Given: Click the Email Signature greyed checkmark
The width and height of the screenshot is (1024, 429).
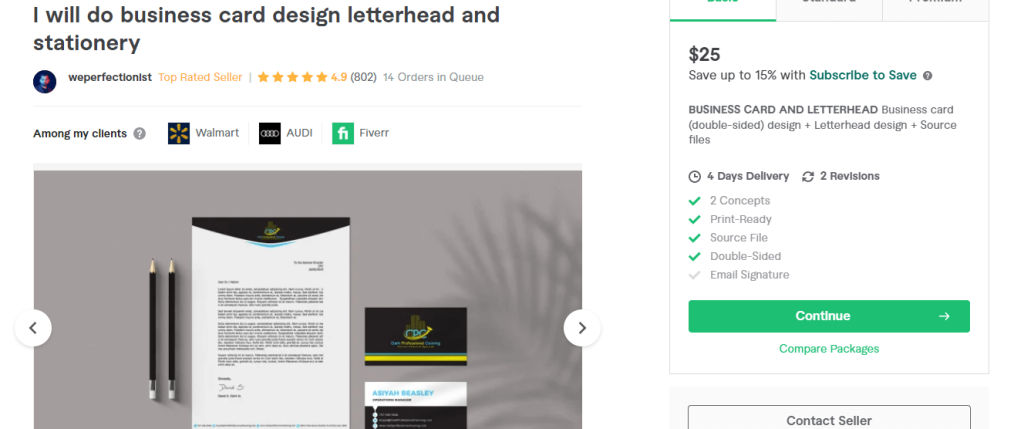Looking at the screenshot, I should (694, 275).
